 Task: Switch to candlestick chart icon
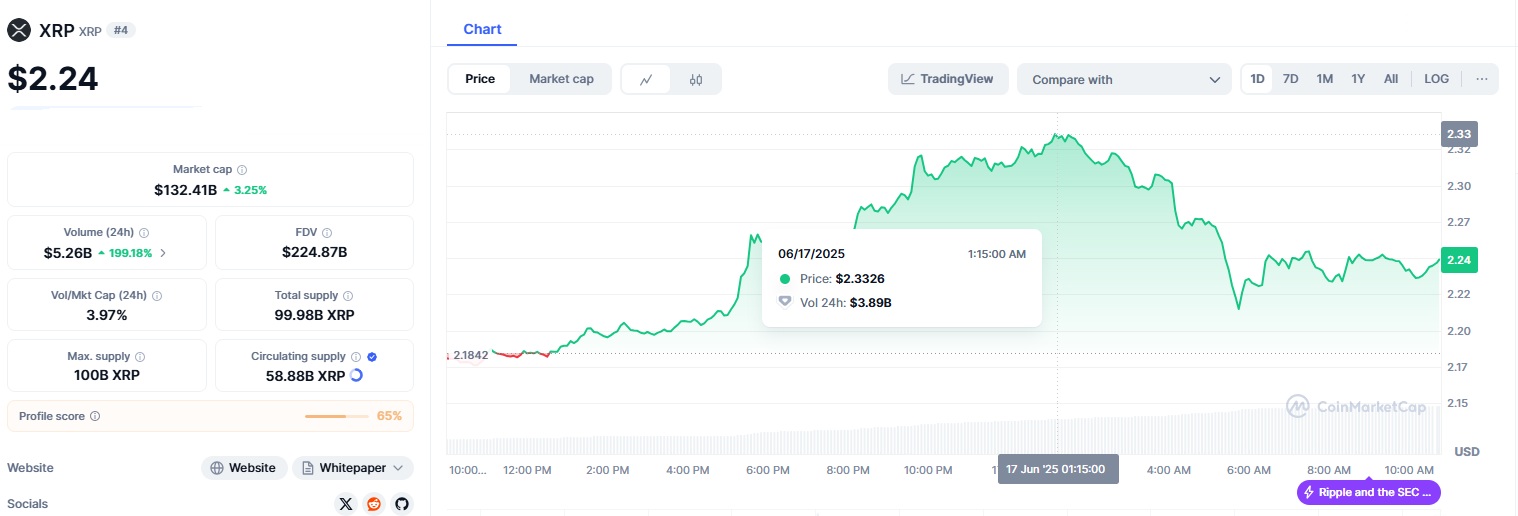pos(696,79)
